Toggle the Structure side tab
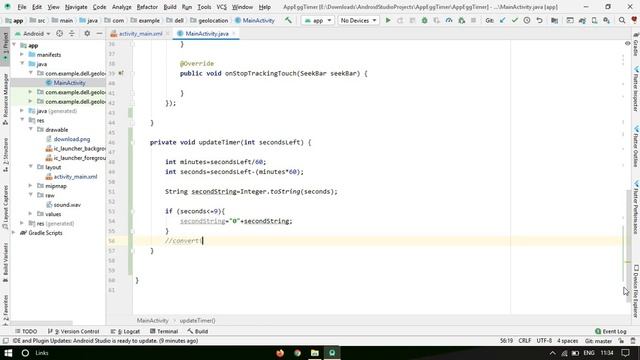The image size is (640, 360). 6,155
